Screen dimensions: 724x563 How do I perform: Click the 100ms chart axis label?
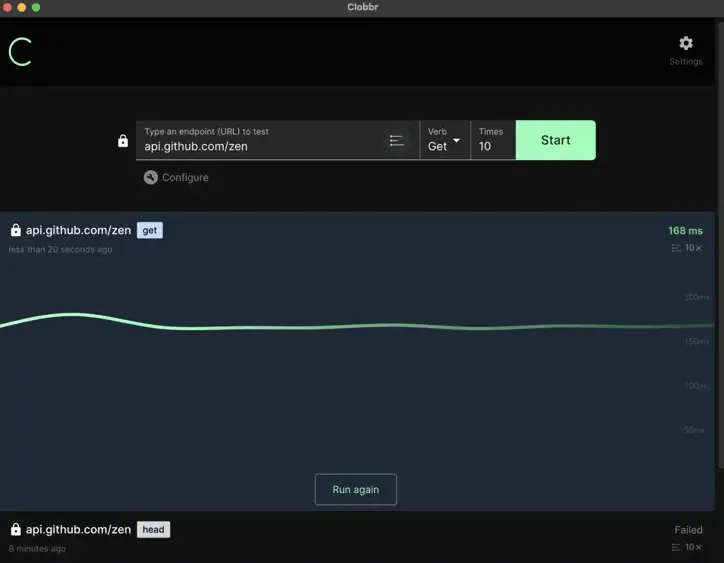697,386
